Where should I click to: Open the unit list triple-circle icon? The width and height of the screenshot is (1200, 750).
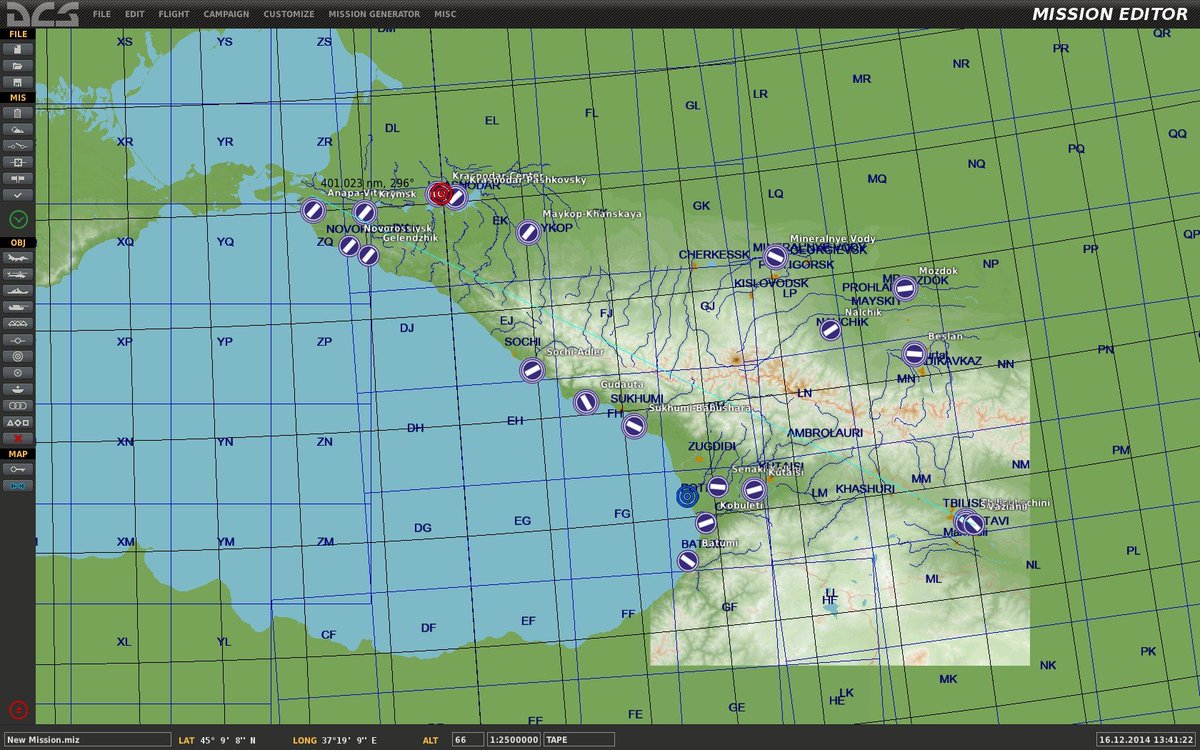point(18,405)
